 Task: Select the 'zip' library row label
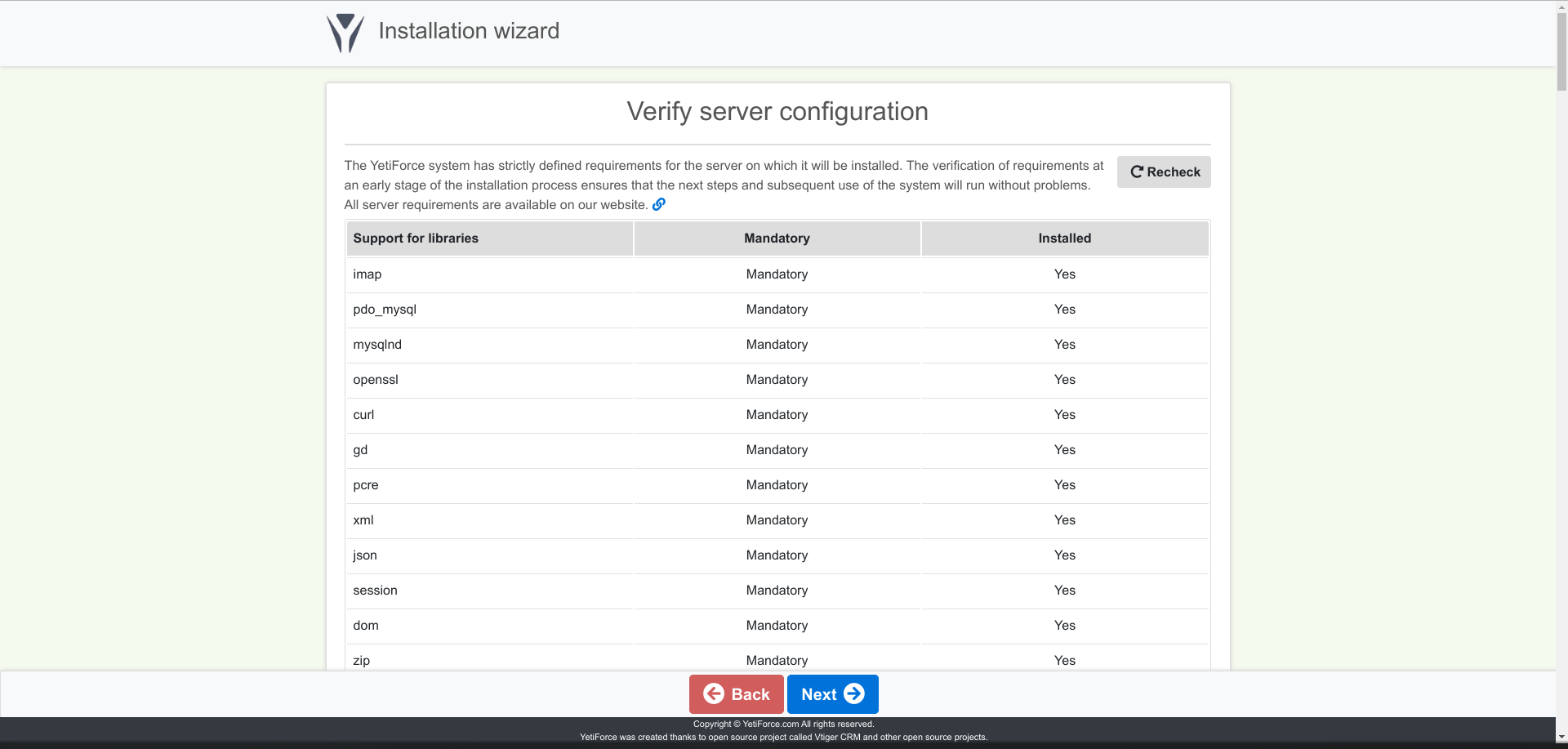pos(361,661)
